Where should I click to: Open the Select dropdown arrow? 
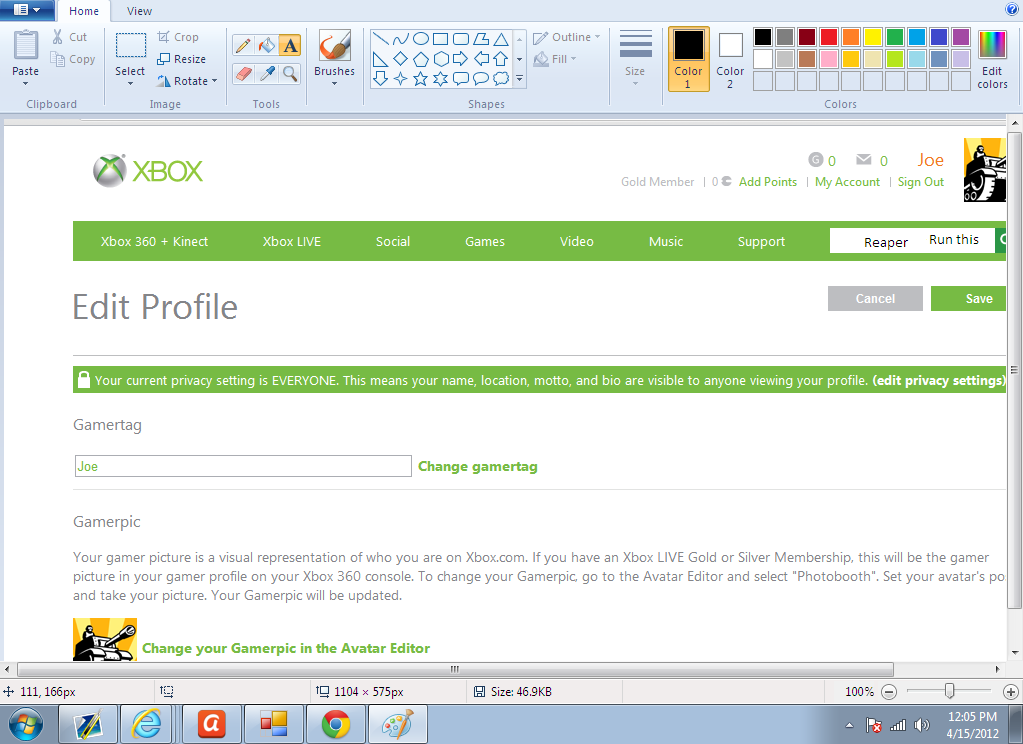(130, 84)
